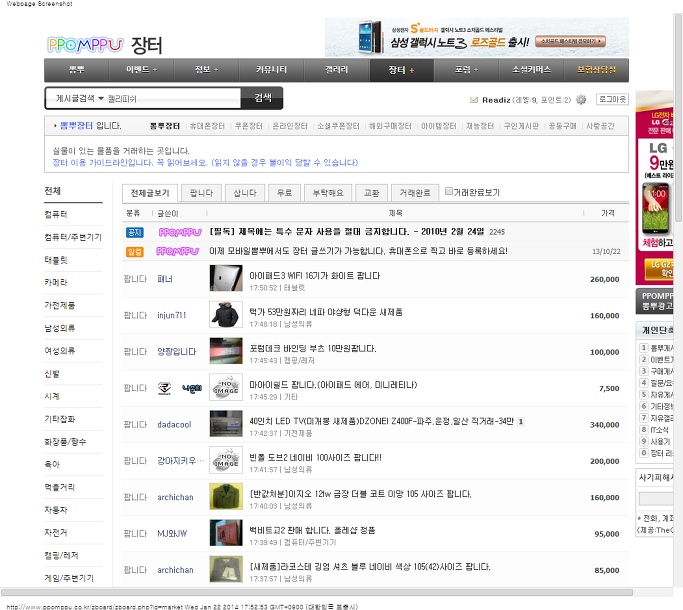Select the 가전제품 sidebar category
The image size is (683, 610).
point(60,305)
